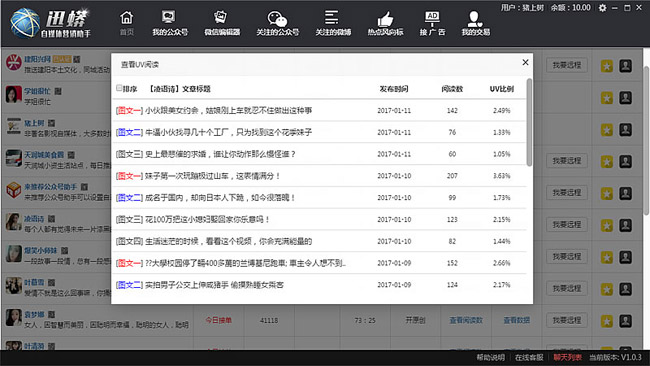
Task: Click 今日接单 in 袁梦娜 row
Action: pyautogui.click(x=218, y=320)
